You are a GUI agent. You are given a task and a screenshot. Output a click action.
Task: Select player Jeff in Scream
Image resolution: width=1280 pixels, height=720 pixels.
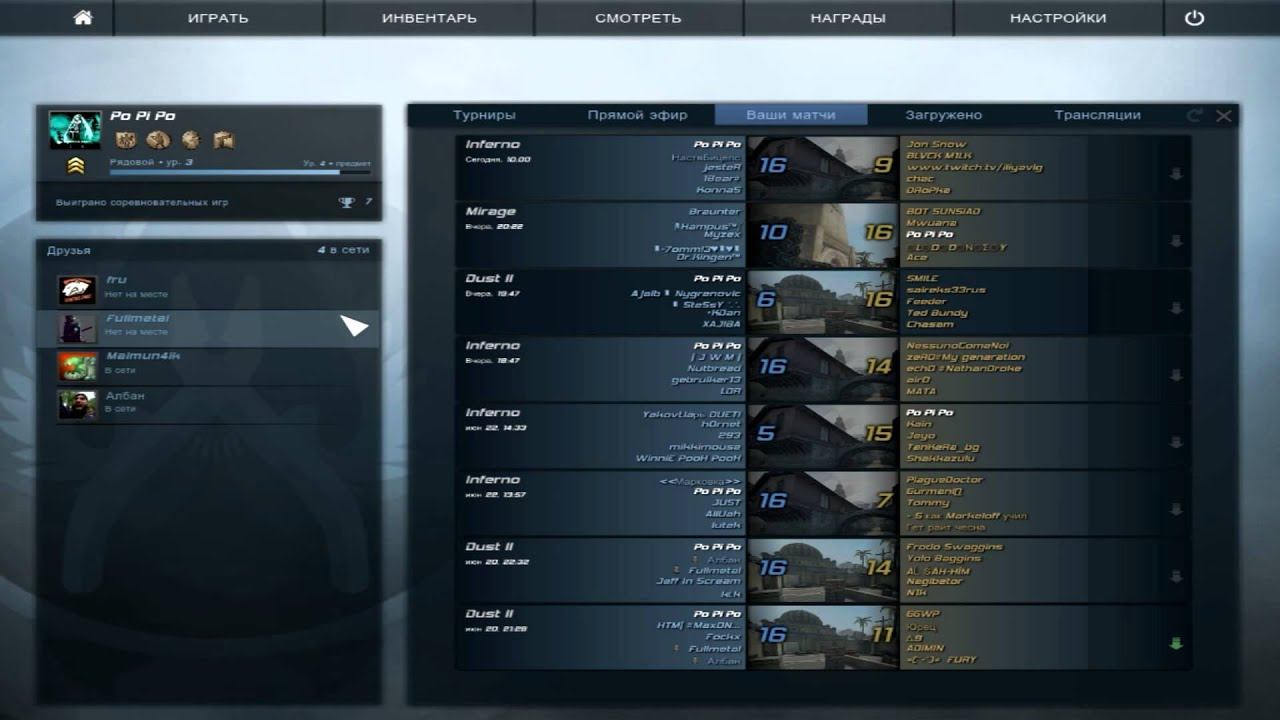698,581
